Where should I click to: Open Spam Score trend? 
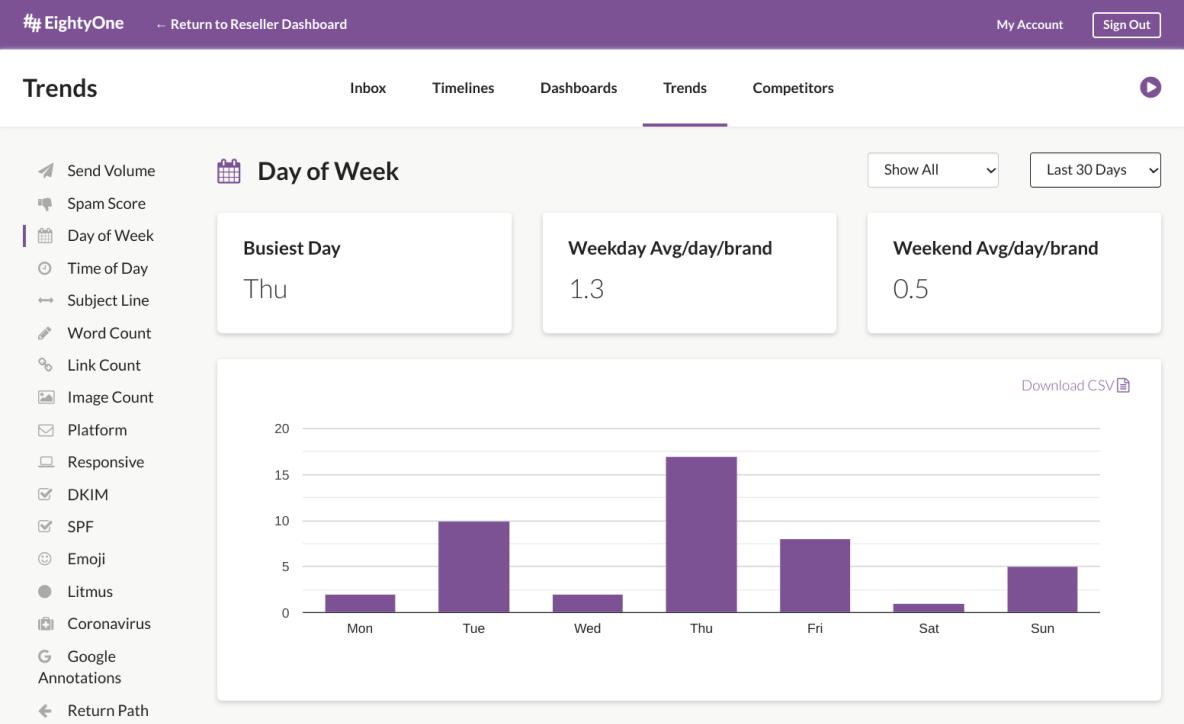(106, 204)
